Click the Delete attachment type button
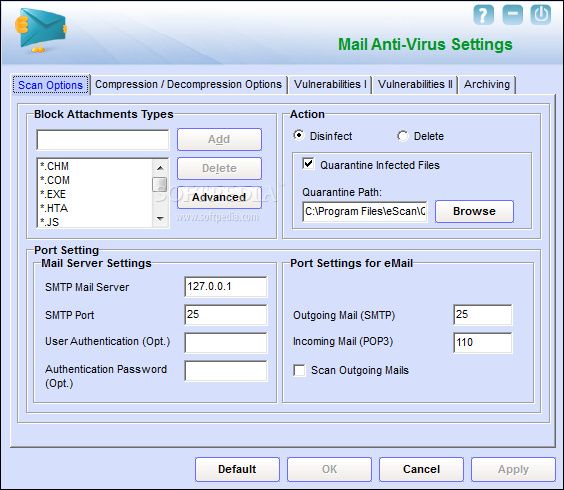The width and height of the screenshot is (564, 490). [x=219, y=168]
